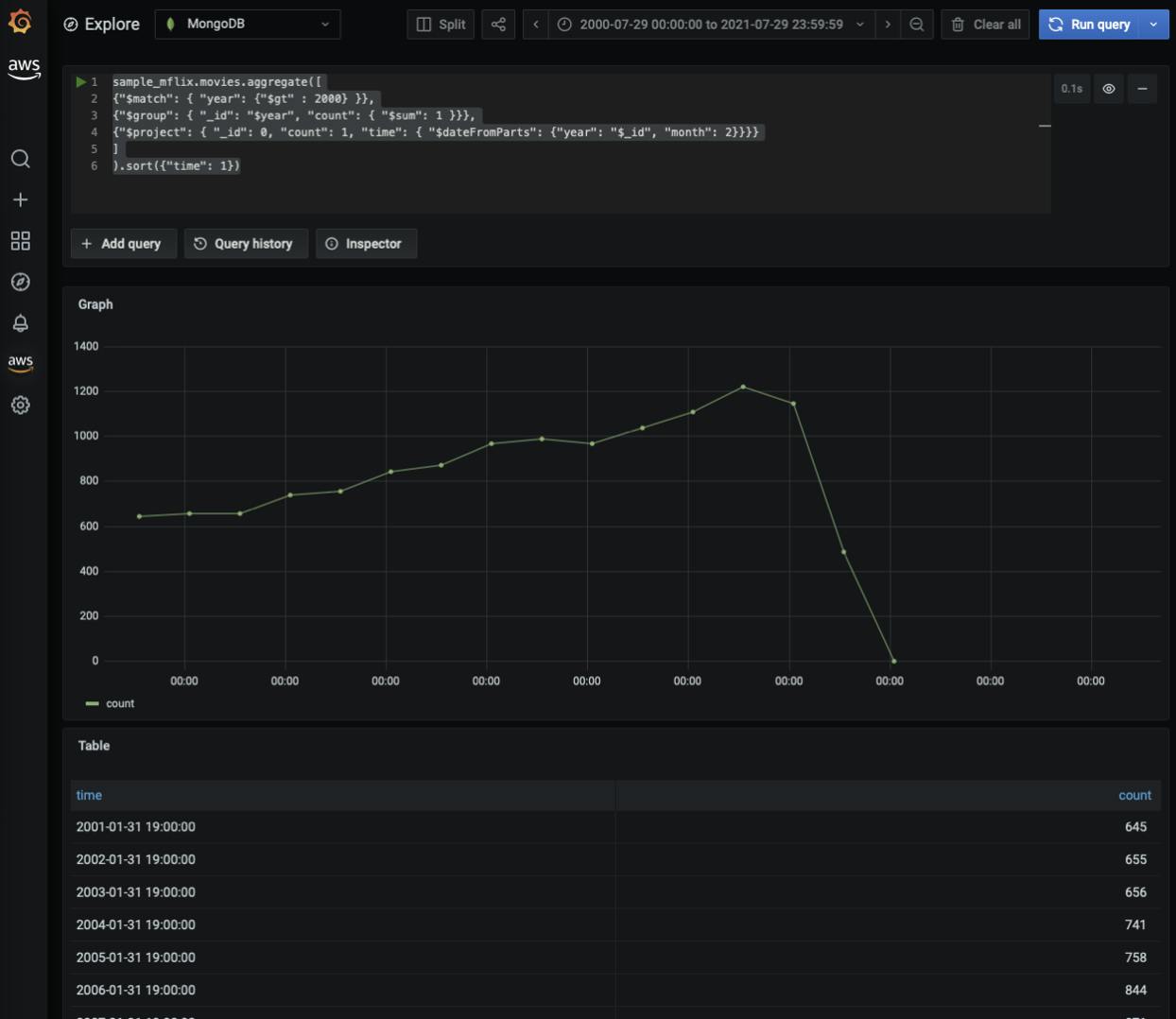The height and width of the screenshot is (1019, 1176).
Task: Open the Alerting bell icon
Action: click(20, 323)
